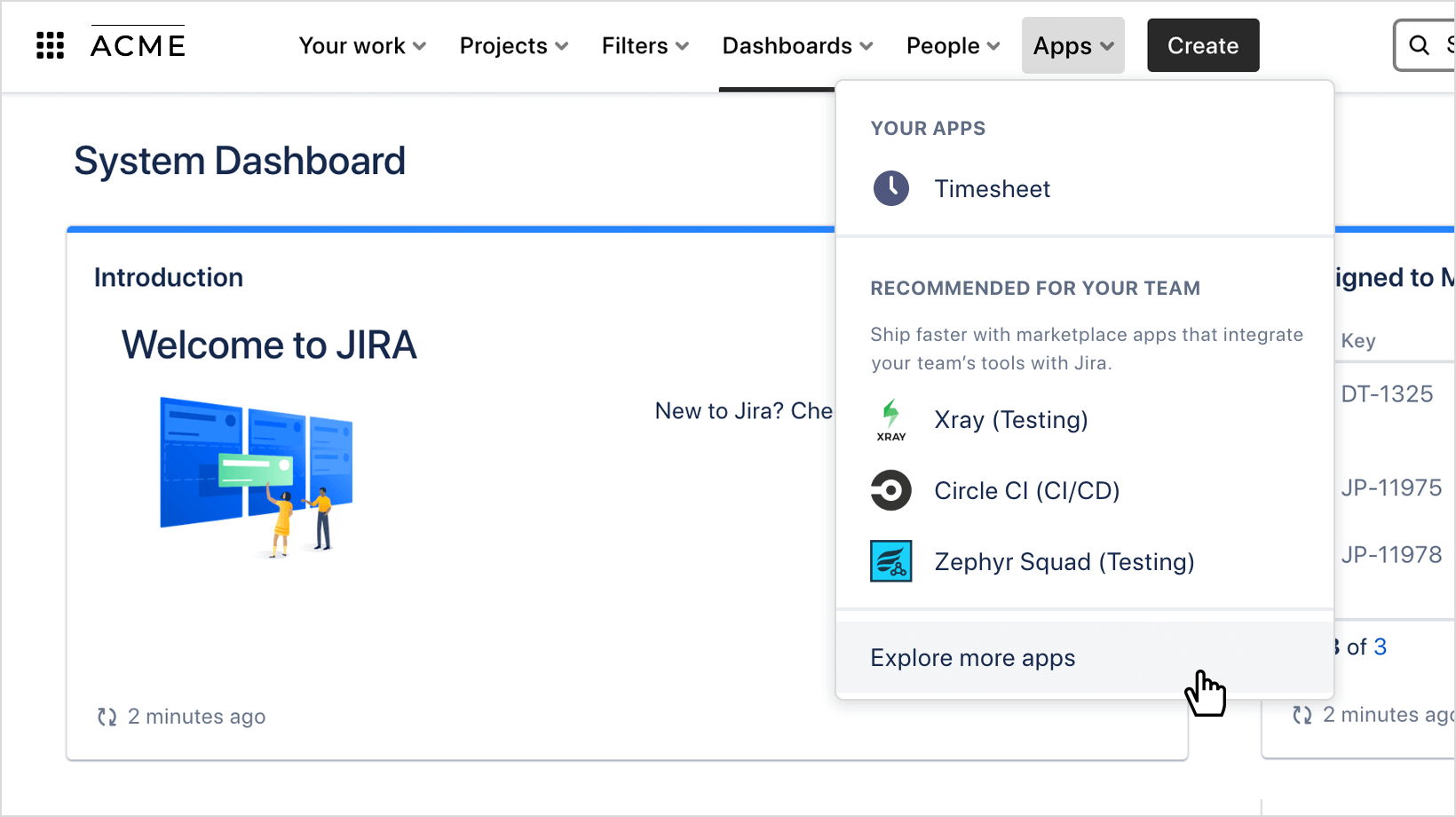Click the YOUR APPS section label

928,129
